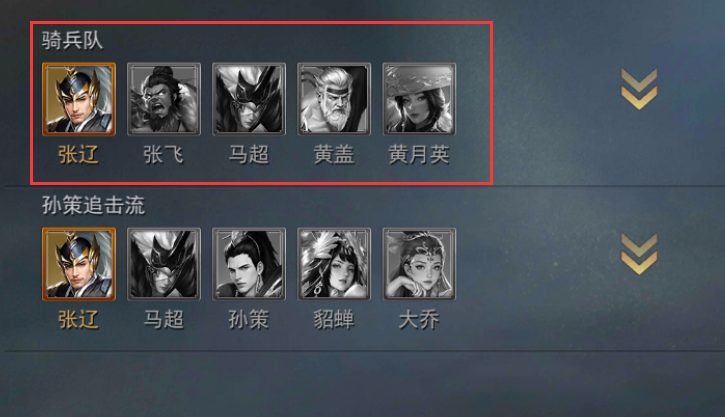The width and height of the screenshot is (725, 417).
Task: Select 张飞 hero portrait
Action: [164, 99]
